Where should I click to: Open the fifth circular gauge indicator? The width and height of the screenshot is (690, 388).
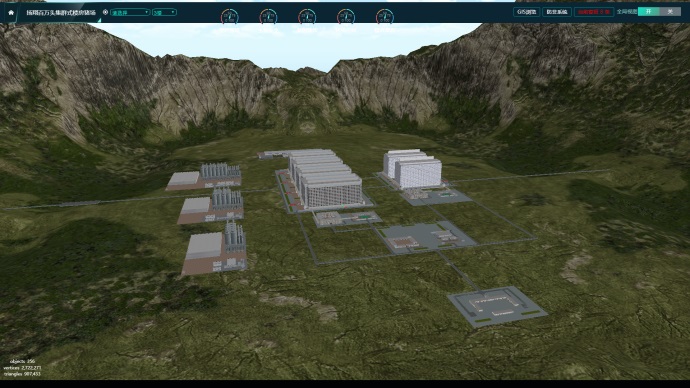385,17
